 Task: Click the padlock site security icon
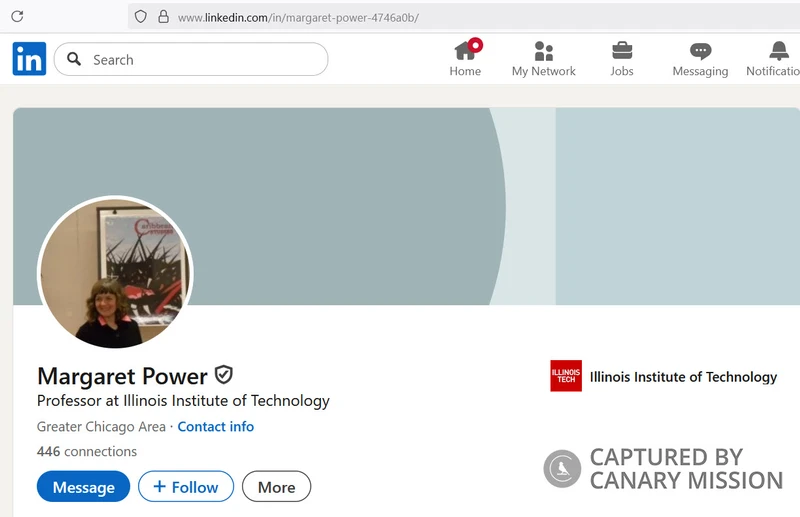click(163, 17)
